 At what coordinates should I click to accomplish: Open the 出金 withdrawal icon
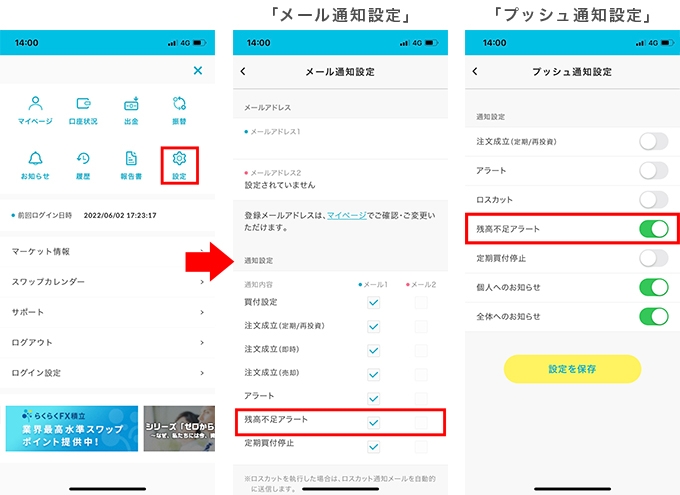coord(131,109)
